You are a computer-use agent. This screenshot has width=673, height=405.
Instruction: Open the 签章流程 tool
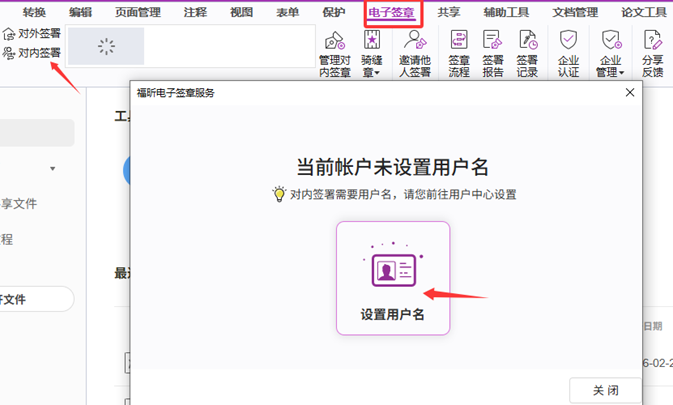coord(459,54)
